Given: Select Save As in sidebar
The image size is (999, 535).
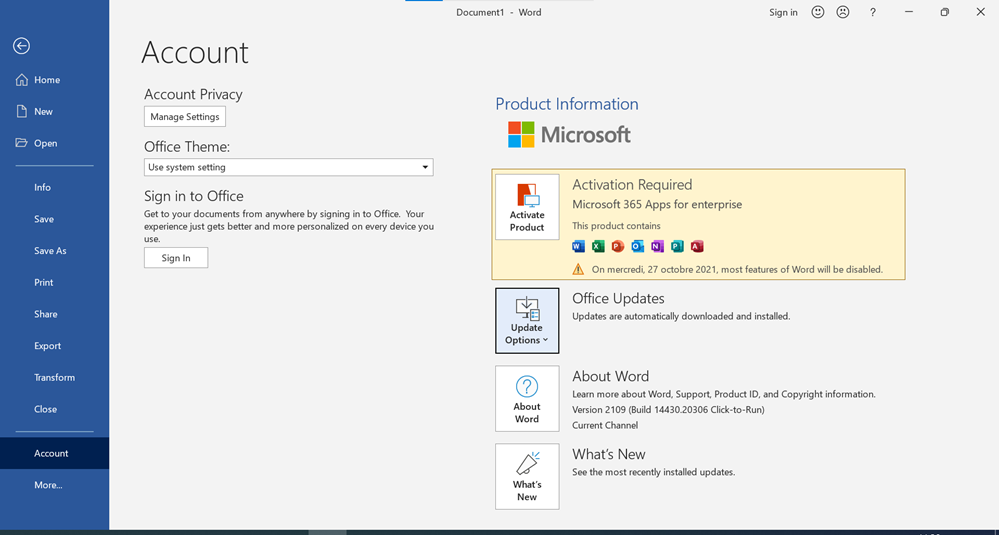Looking at the screenshot, I should [x=50, y=251].
